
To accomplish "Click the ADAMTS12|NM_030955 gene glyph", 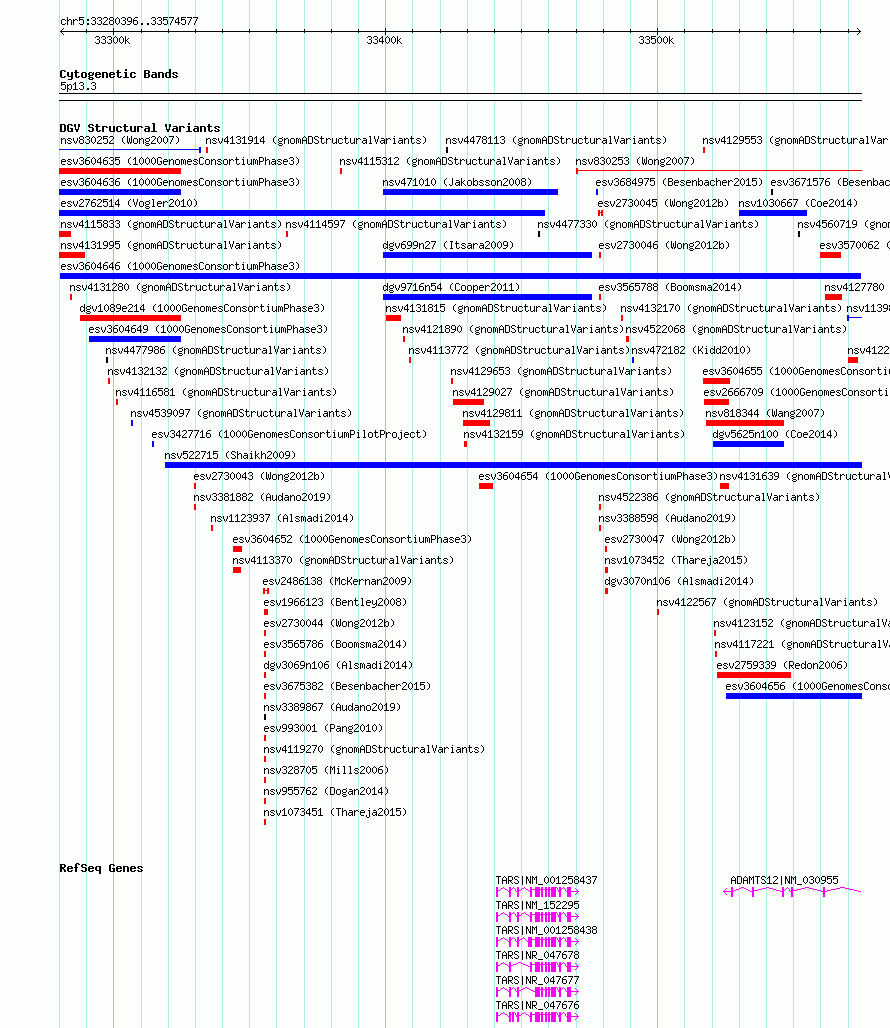I will point(792,892).
